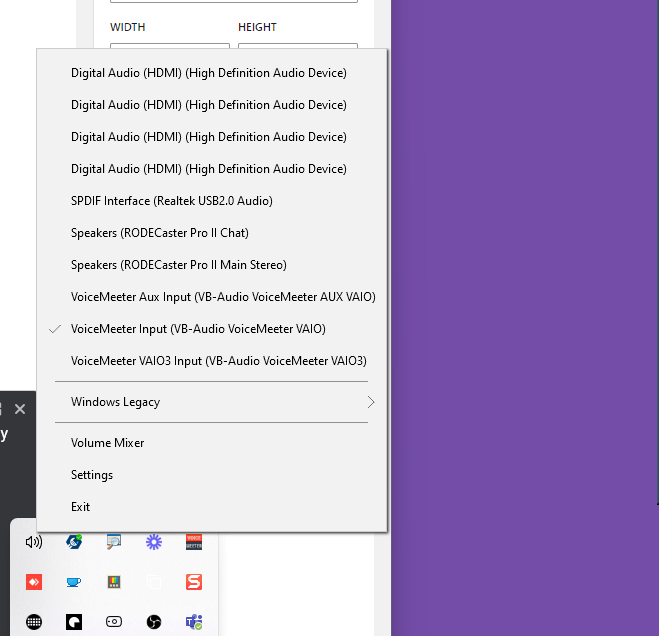Open the purple Loom sunburst tray icon
Image resolution: width=659 pixels, height=636 pixels.
[x=154, y=542]
